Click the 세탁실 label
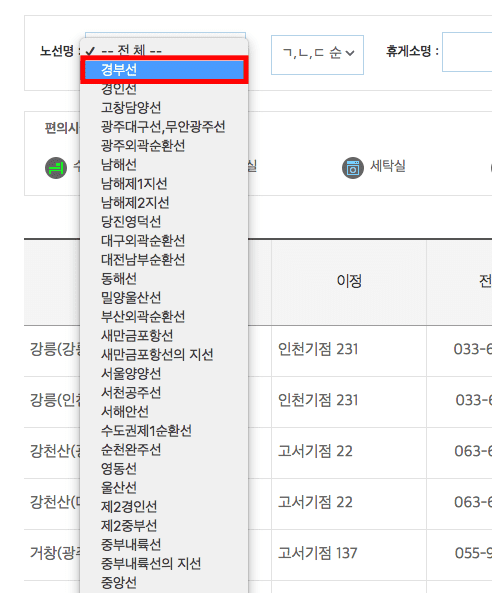Image resolution: width=492 pixels, height=593 pixels. pos(388,166)
